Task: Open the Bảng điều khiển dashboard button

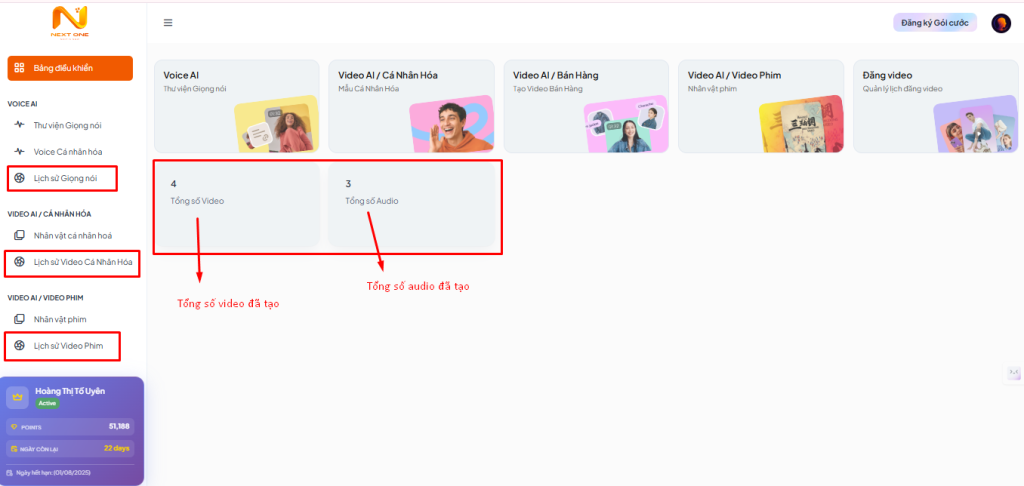Action: point(70,68)
